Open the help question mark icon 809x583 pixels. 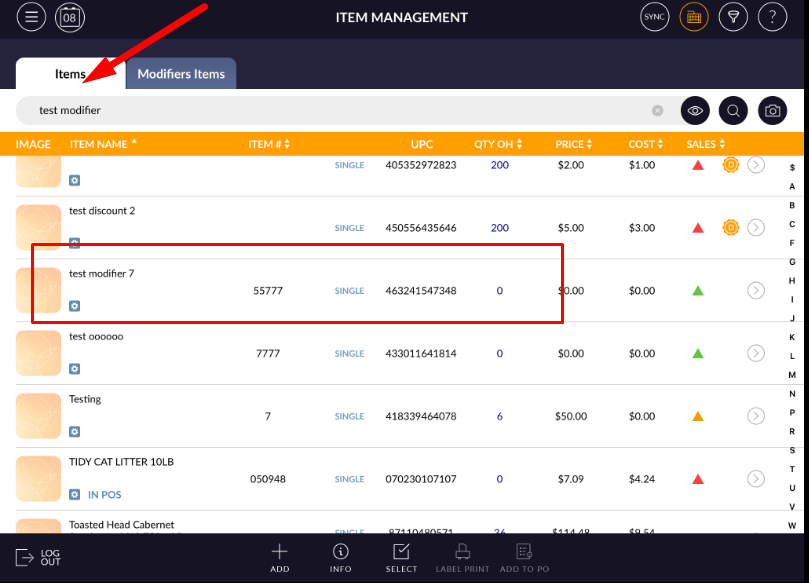point(772,17)
